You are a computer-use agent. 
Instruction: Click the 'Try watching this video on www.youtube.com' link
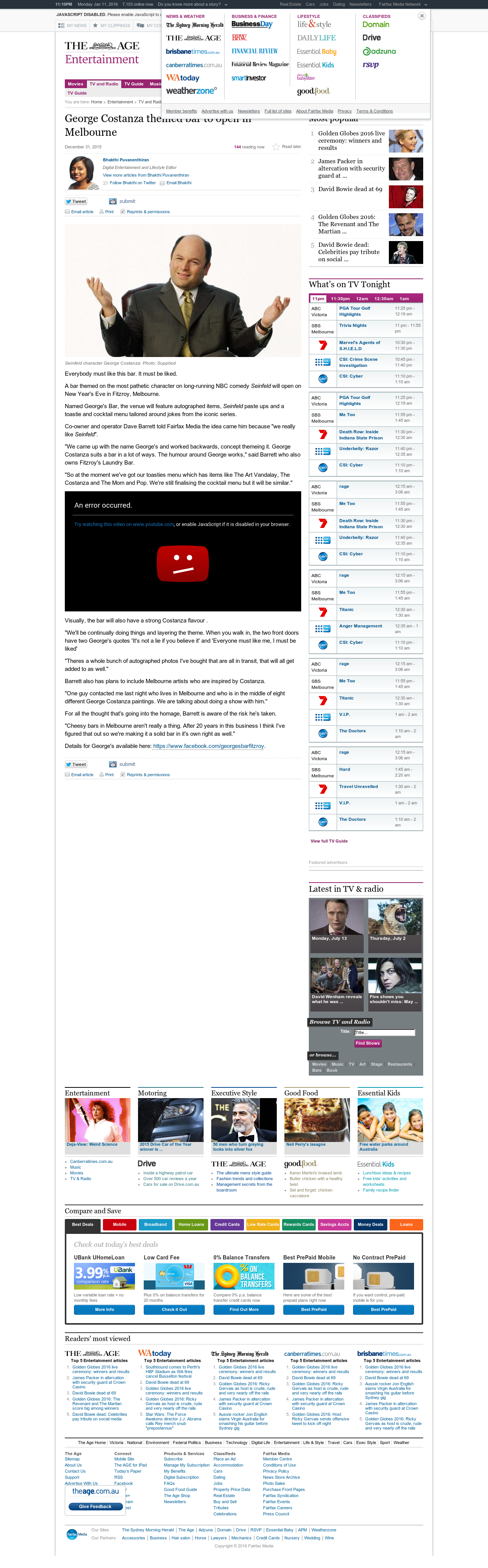click(x=124, y=524)
